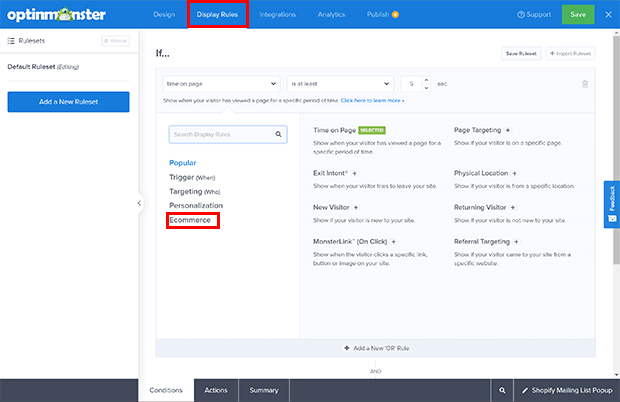620x402 pixels.
Task: Add the Referral Targeting plus icon
Action: (x=516, y=242)
